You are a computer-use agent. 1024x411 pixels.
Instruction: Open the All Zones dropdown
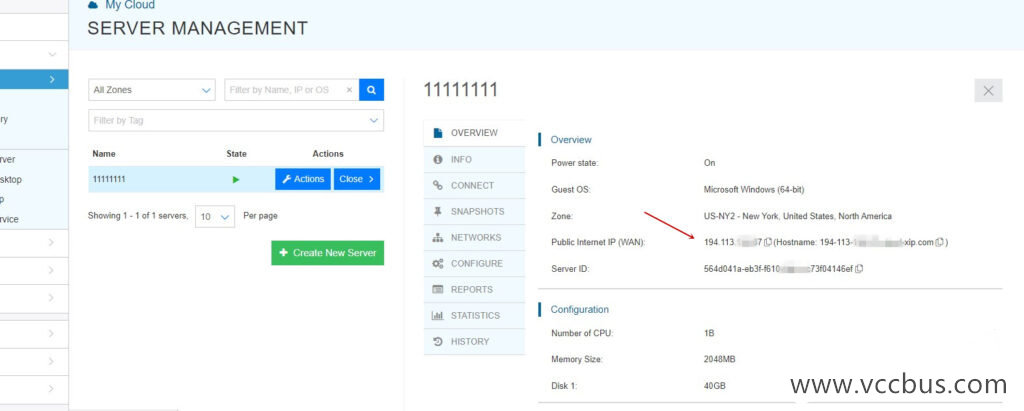click(x=152, y=90)
